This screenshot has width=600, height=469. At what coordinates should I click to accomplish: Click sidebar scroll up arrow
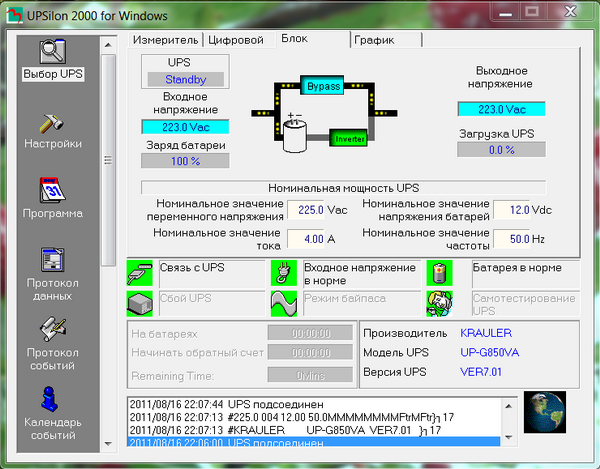pos(108,45)
